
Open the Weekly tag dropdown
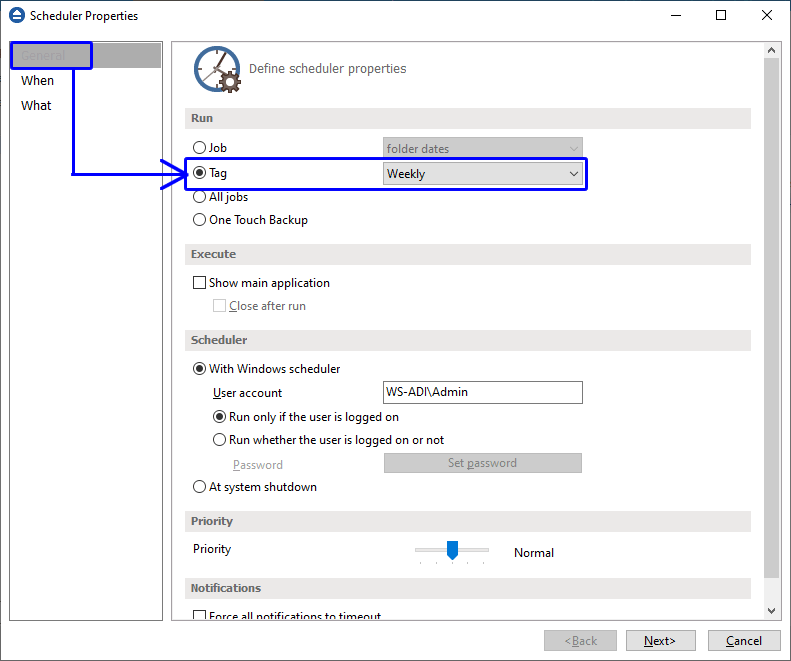coord(483,174)
